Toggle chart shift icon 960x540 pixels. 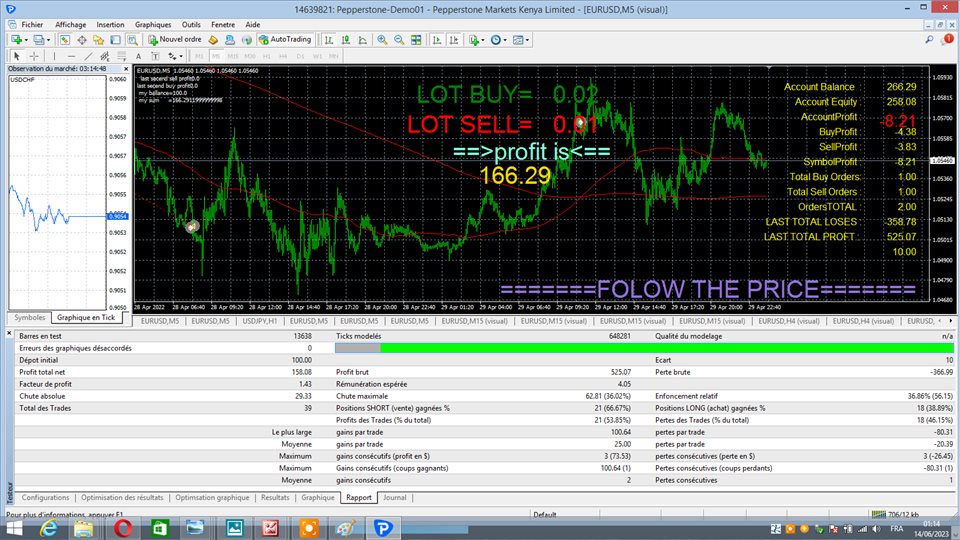pos(454,40)
